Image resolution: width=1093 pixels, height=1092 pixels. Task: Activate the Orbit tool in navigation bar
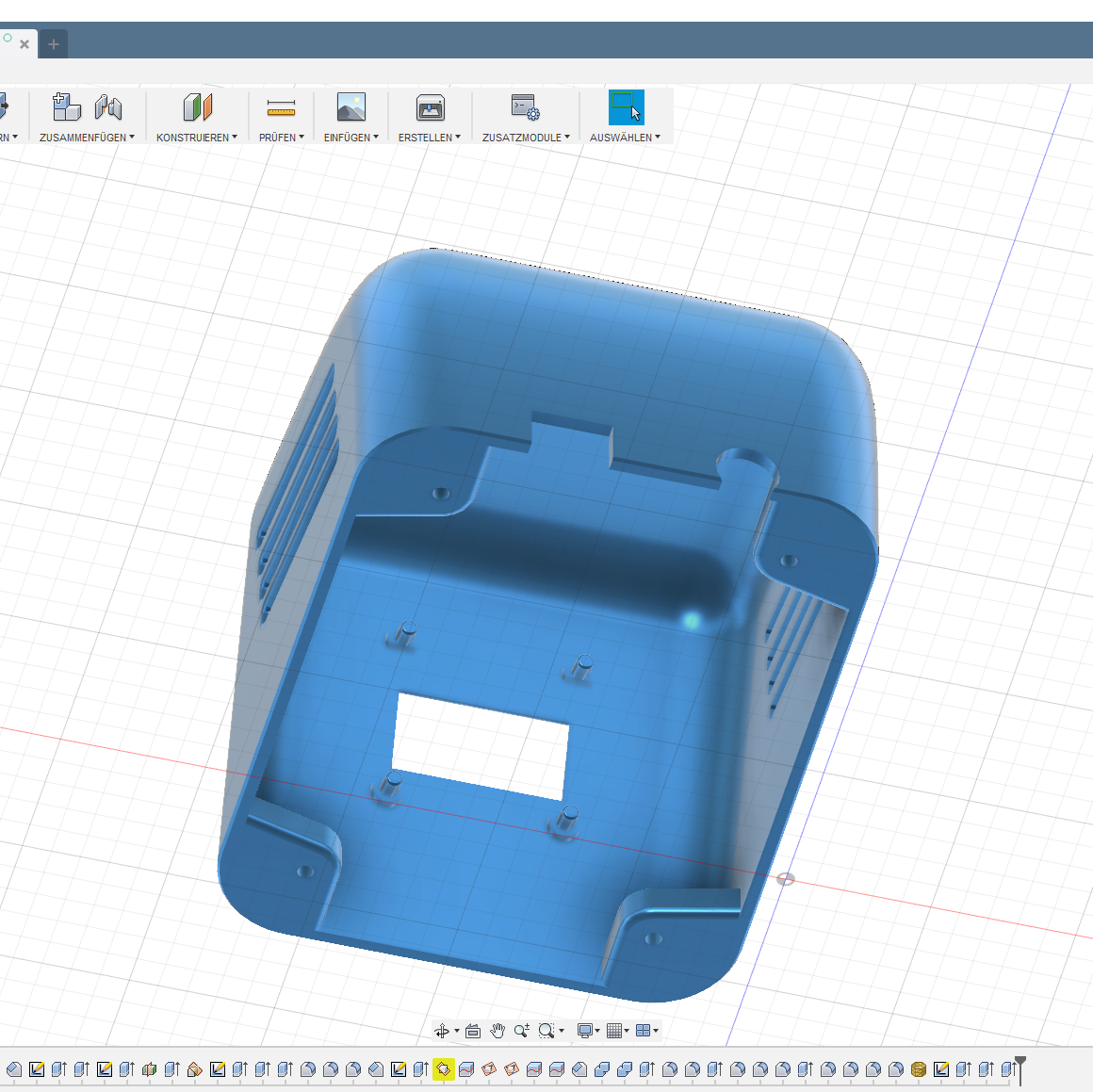tap(443, 1030)
